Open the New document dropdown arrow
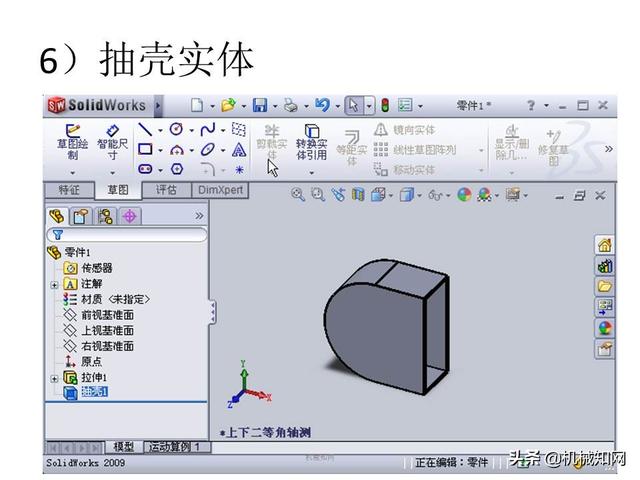 coord(210,105)
